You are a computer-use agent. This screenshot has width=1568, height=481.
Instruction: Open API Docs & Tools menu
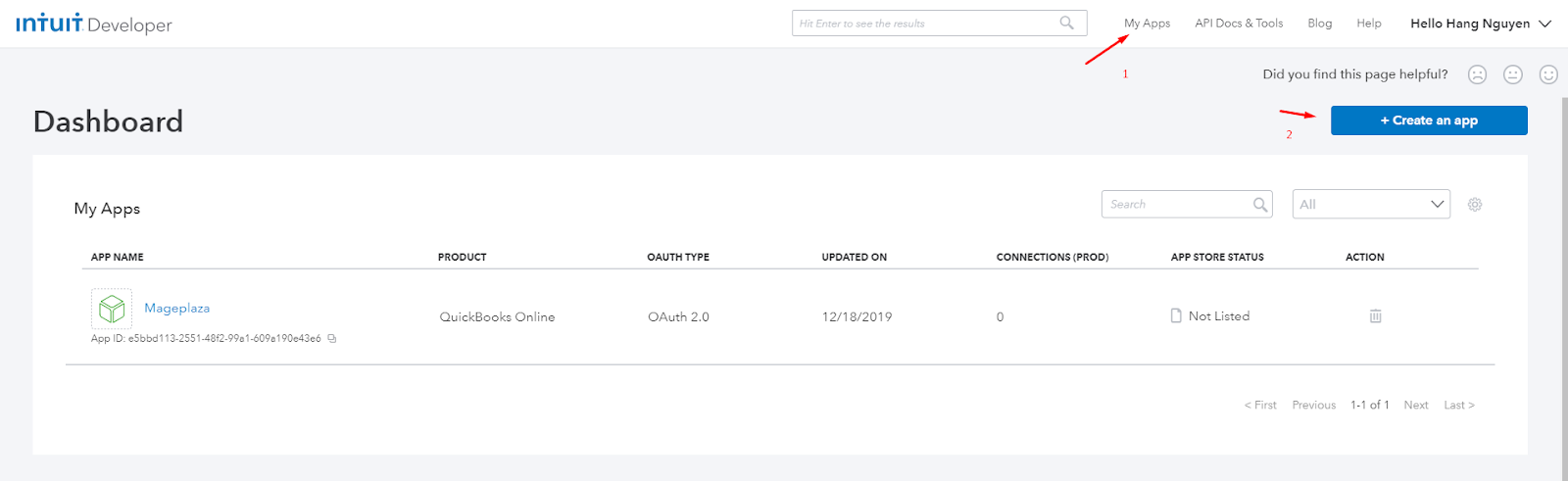point(1239,24)
